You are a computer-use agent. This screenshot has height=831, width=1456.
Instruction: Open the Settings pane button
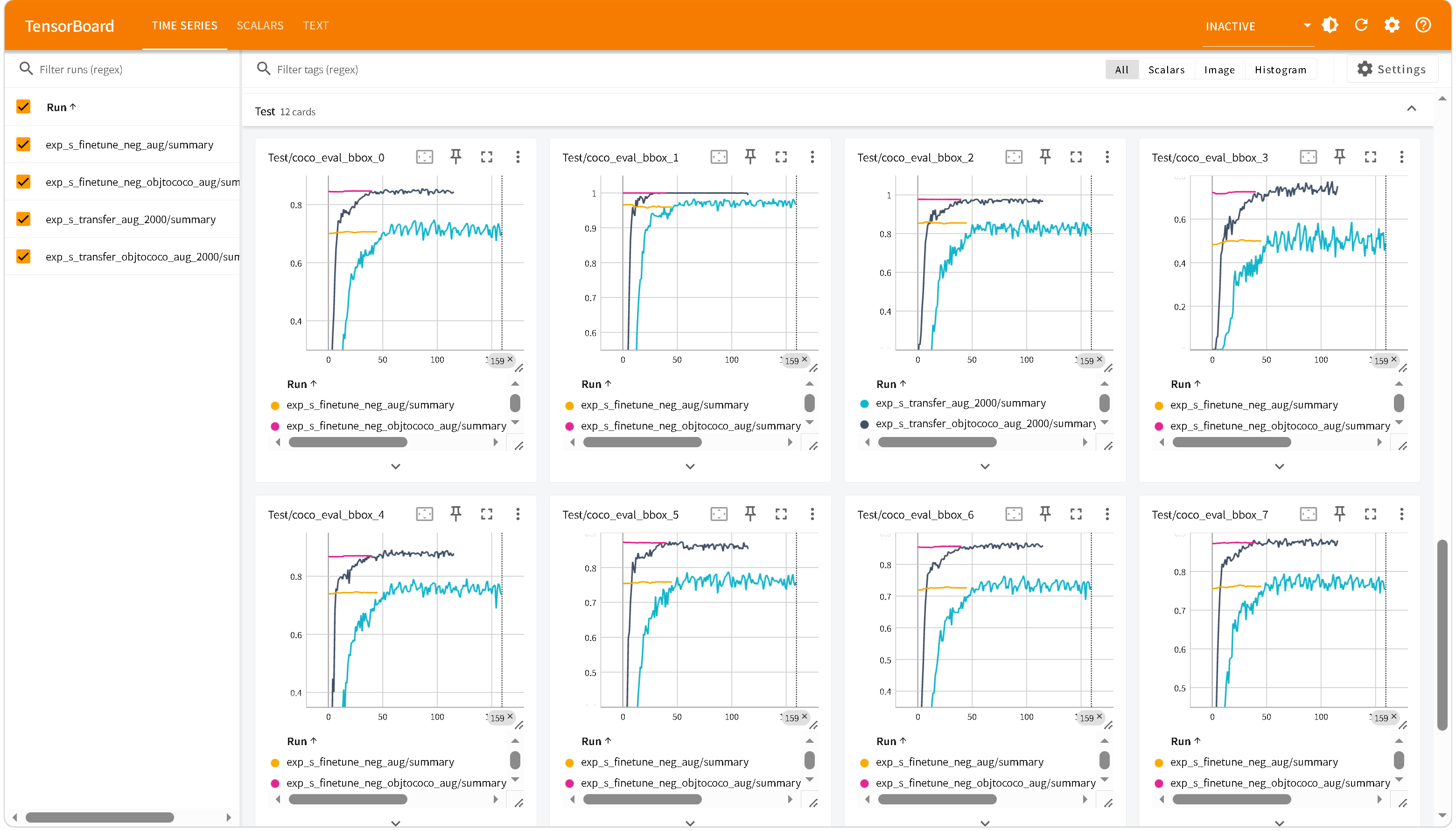[x=1392, y=69]
